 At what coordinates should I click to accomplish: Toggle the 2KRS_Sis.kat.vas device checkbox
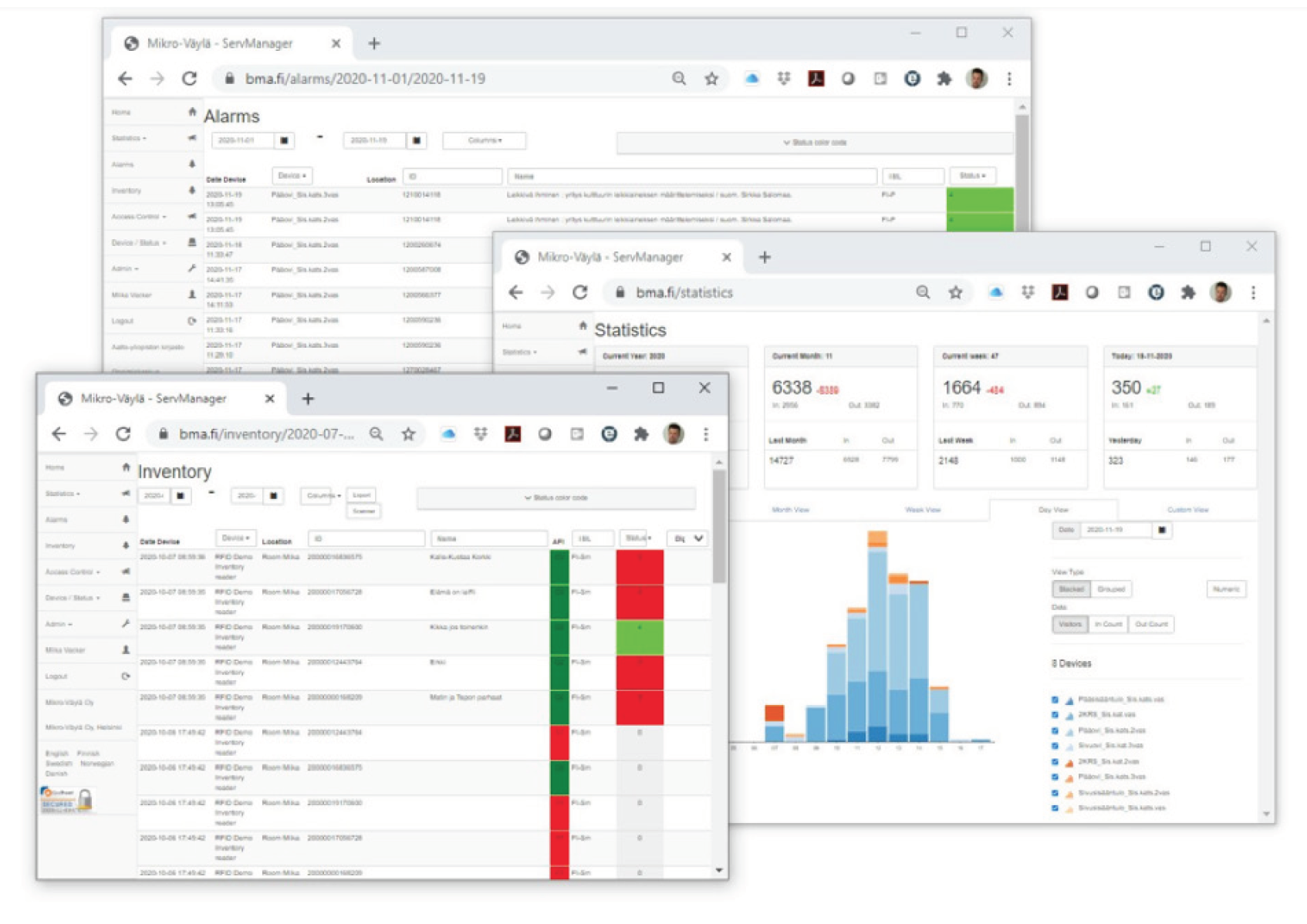click(x=1055, y=715)
